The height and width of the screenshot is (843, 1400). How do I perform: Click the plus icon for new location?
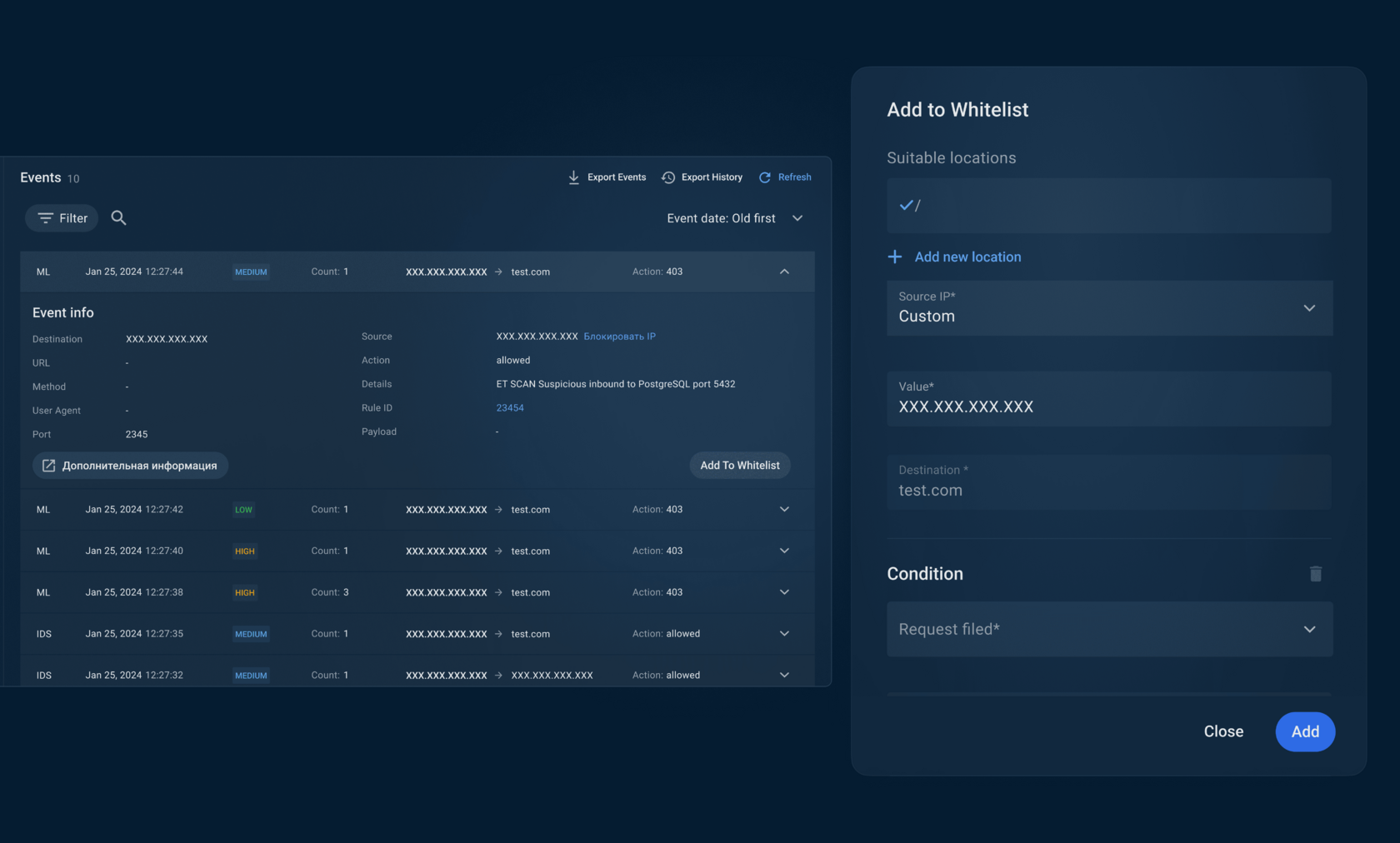pos(895,257)
